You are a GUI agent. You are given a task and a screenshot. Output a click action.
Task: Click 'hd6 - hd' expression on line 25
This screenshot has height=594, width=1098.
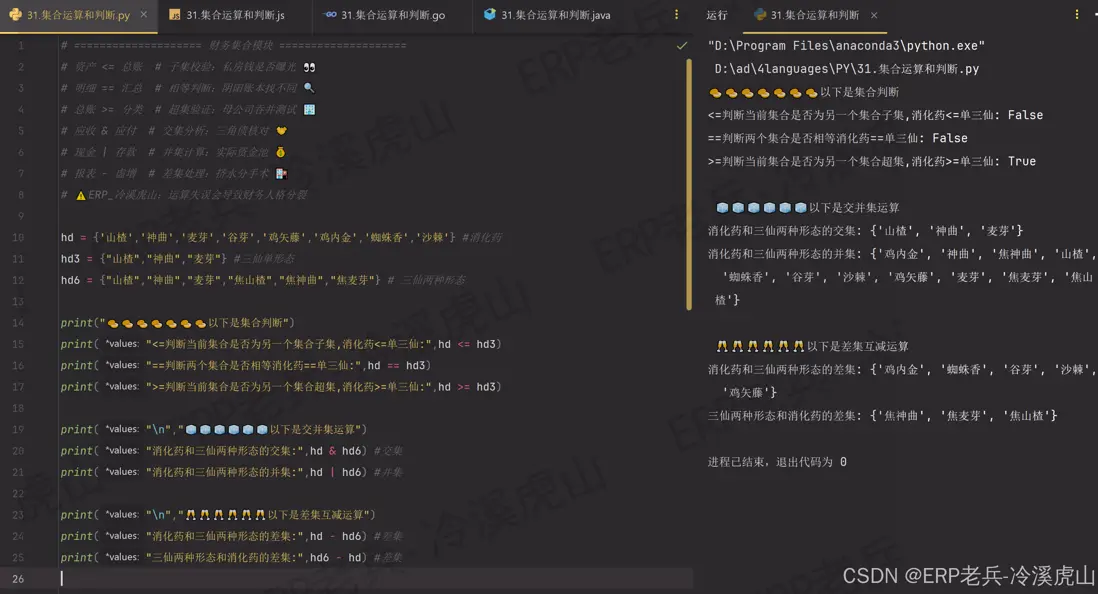click(x=335, y=558)
